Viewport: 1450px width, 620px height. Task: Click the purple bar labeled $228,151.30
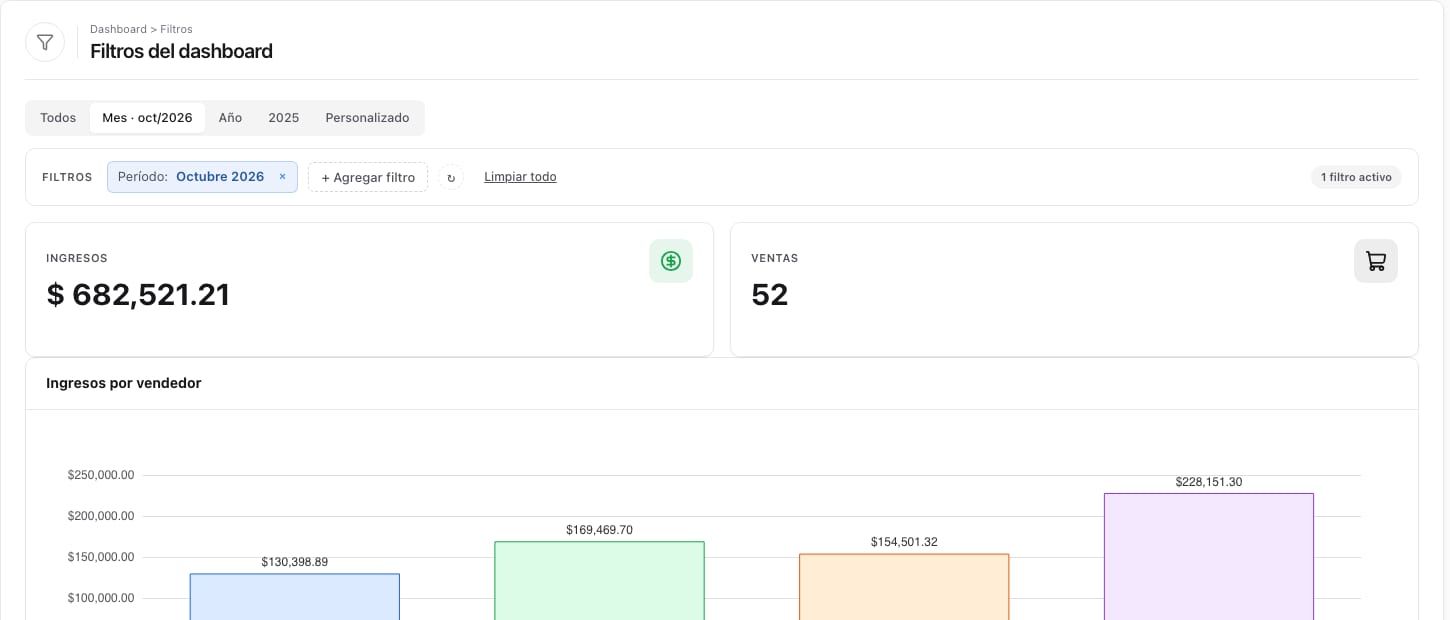click(x=1209, y=557)
